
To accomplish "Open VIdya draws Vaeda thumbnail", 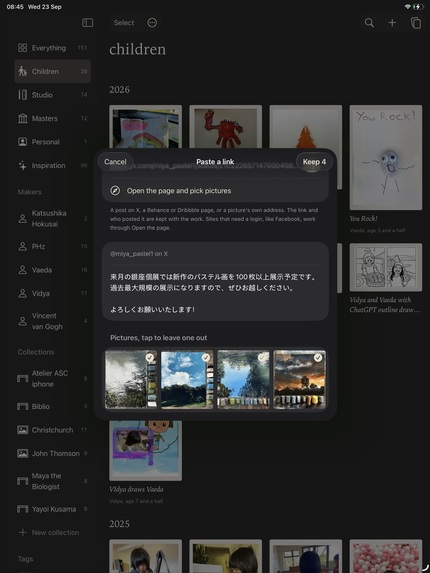I will click(145, 450).
